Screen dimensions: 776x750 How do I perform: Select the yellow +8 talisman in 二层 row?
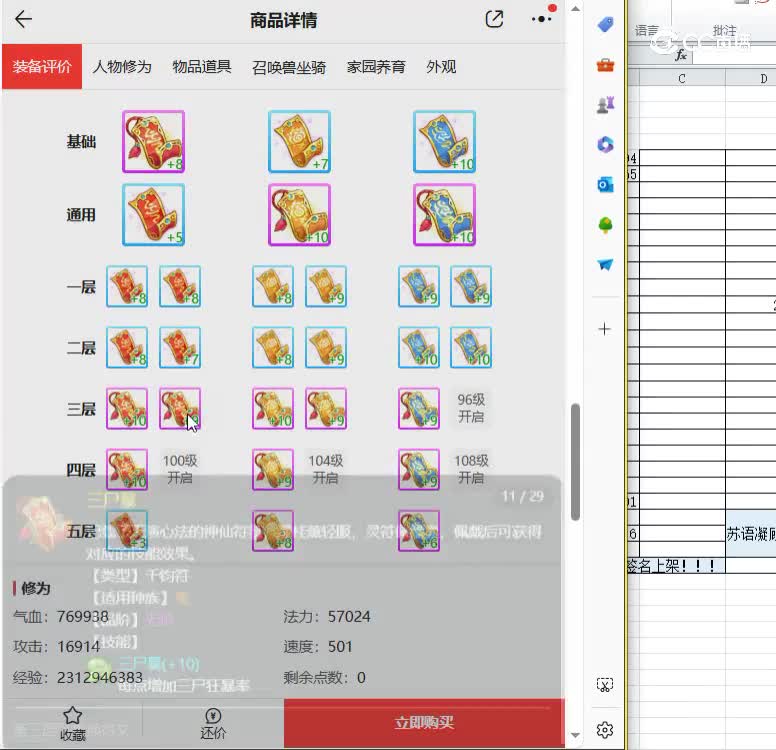tap(273, 348)
